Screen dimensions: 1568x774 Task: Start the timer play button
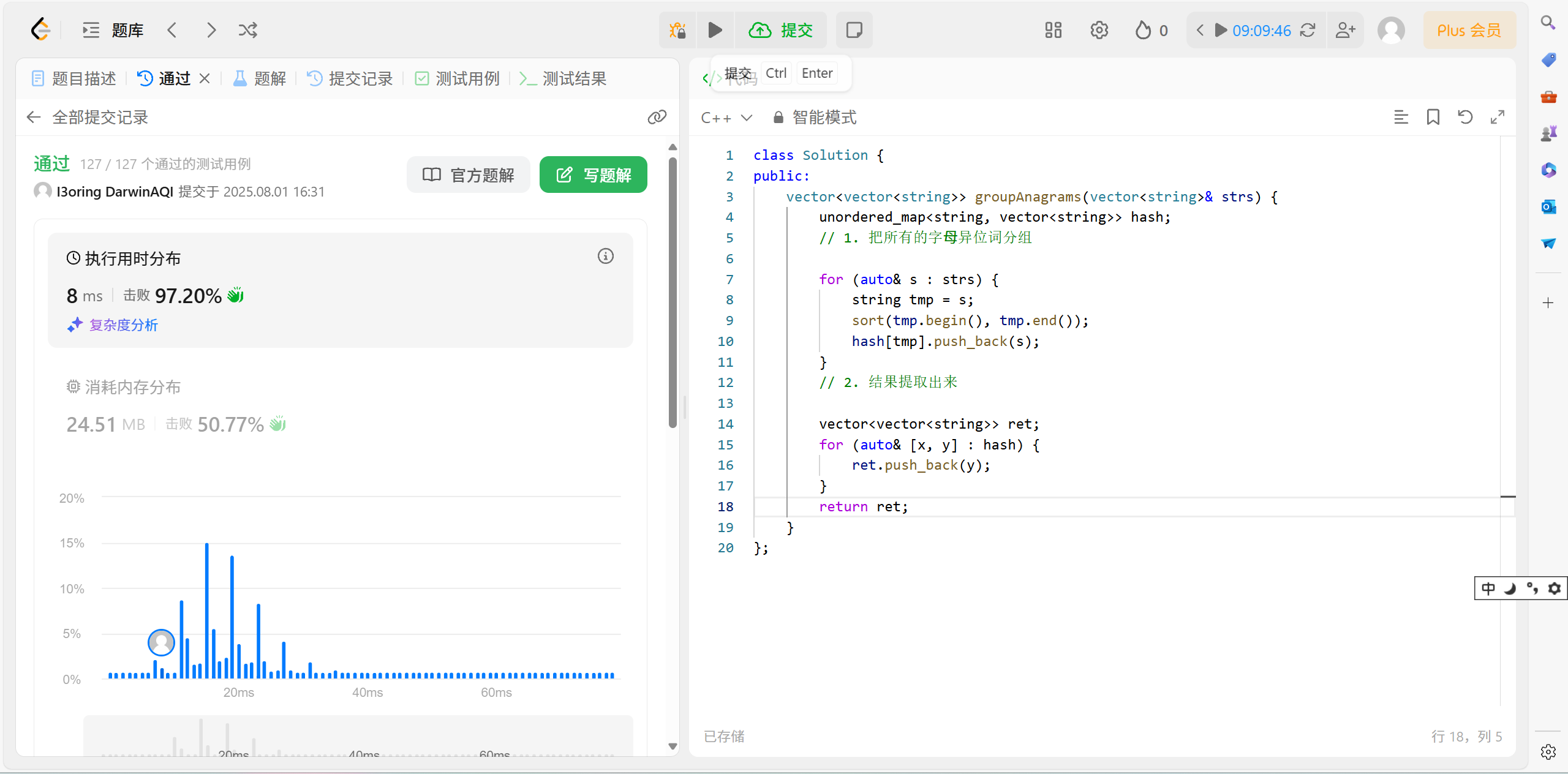coord(1221,30)
